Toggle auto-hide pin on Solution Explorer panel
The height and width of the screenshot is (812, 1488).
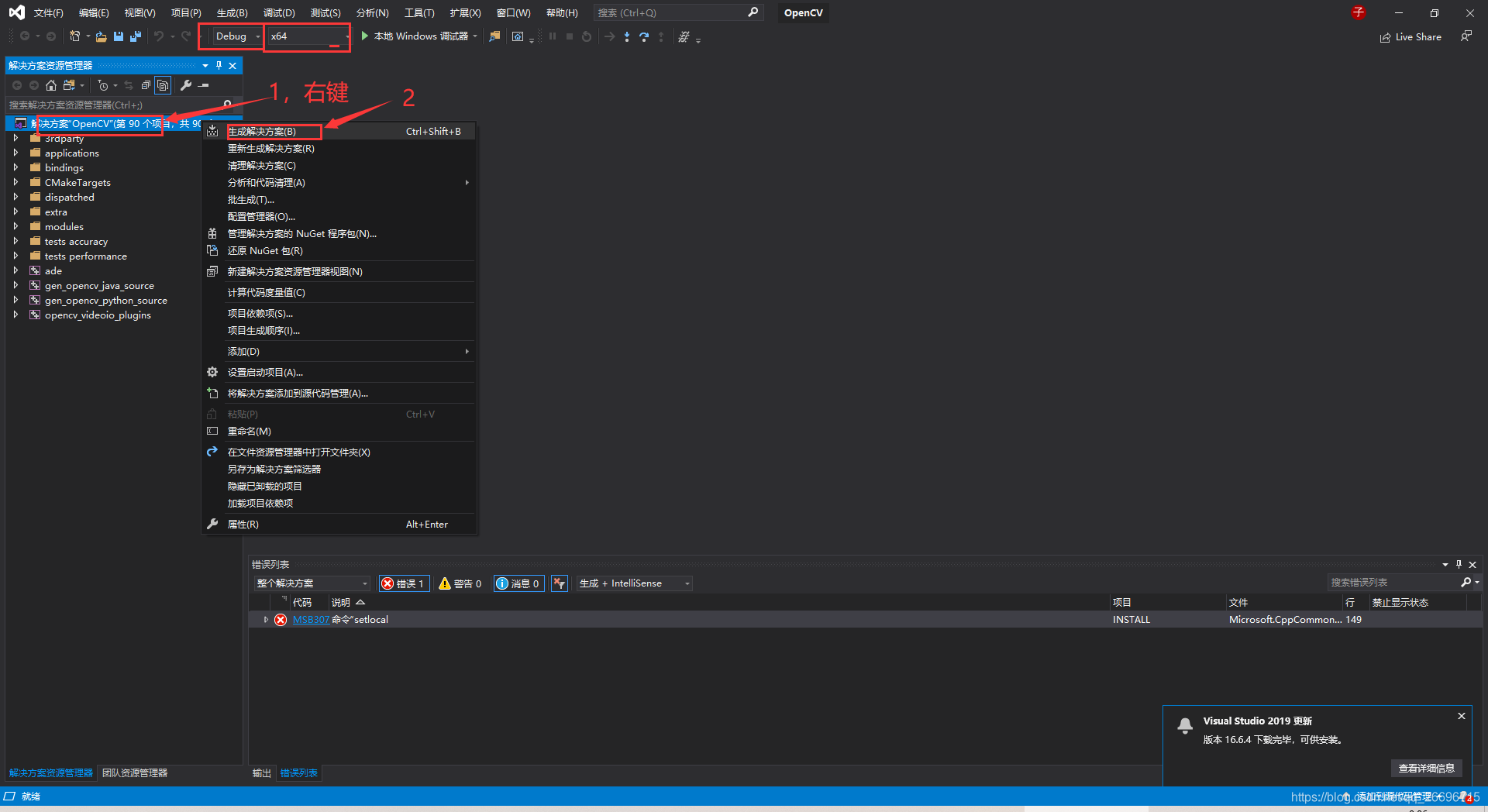click(219, 66)
